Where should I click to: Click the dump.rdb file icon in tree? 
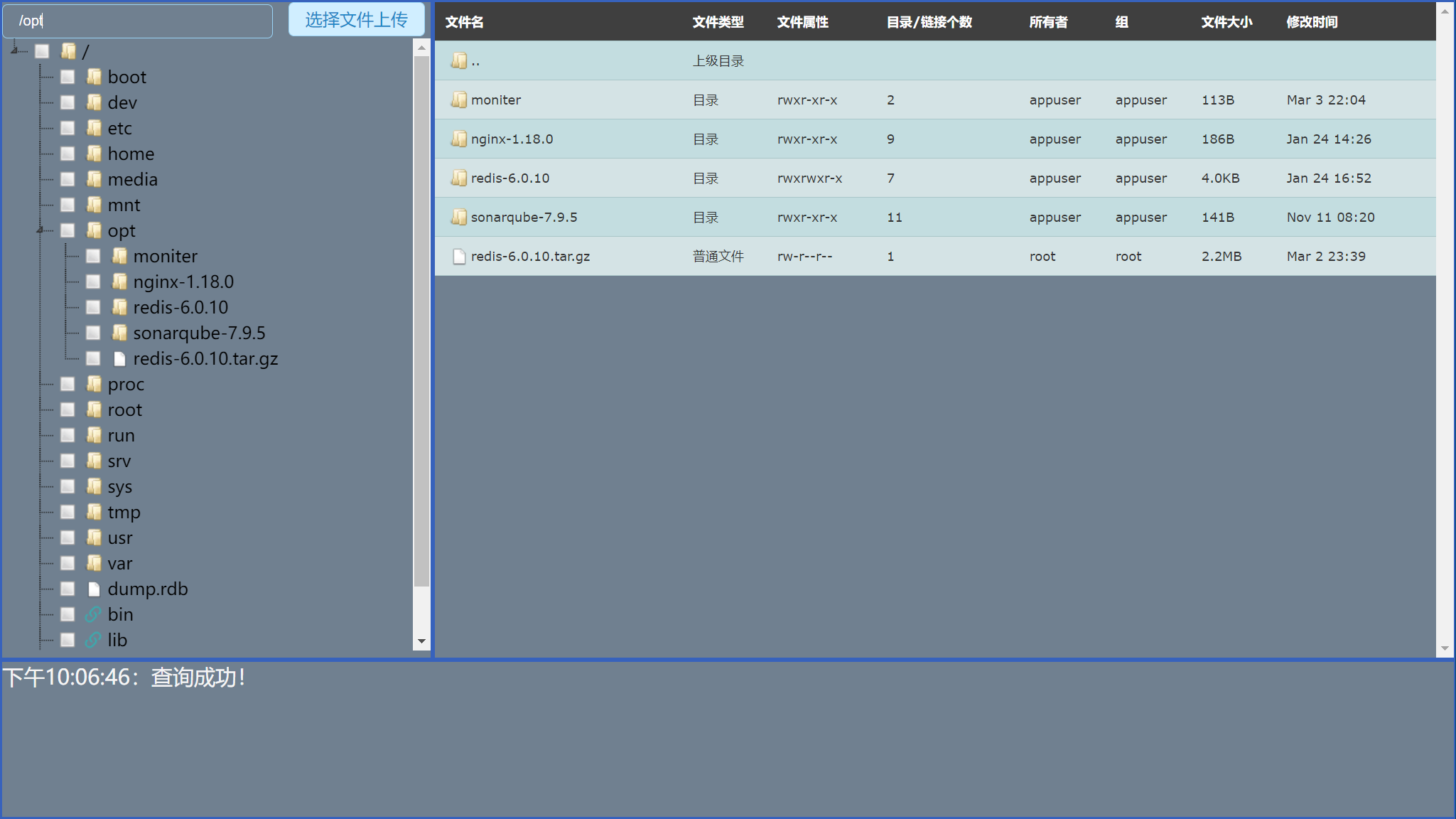94,589
